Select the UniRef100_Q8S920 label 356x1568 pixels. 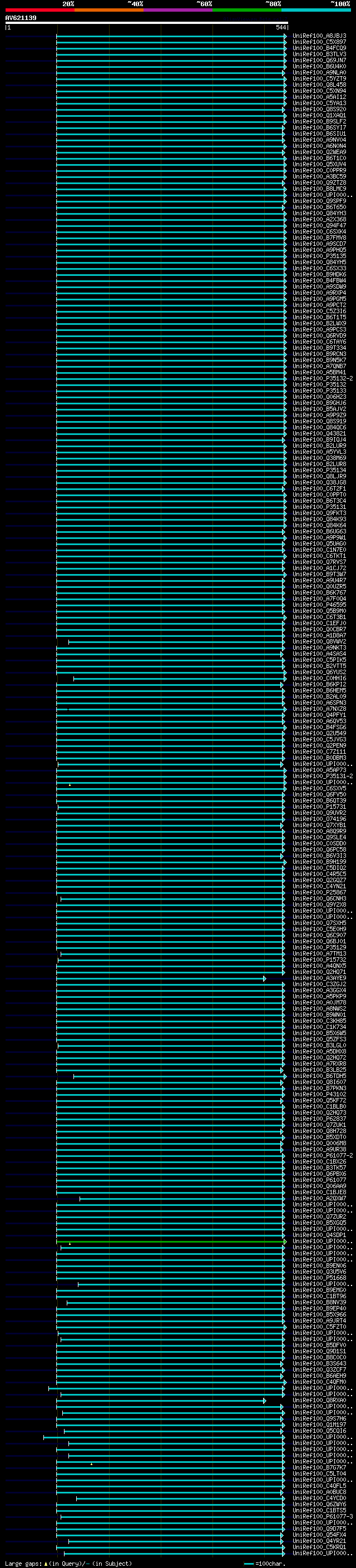pyautogui.click(x=319, y=110)
